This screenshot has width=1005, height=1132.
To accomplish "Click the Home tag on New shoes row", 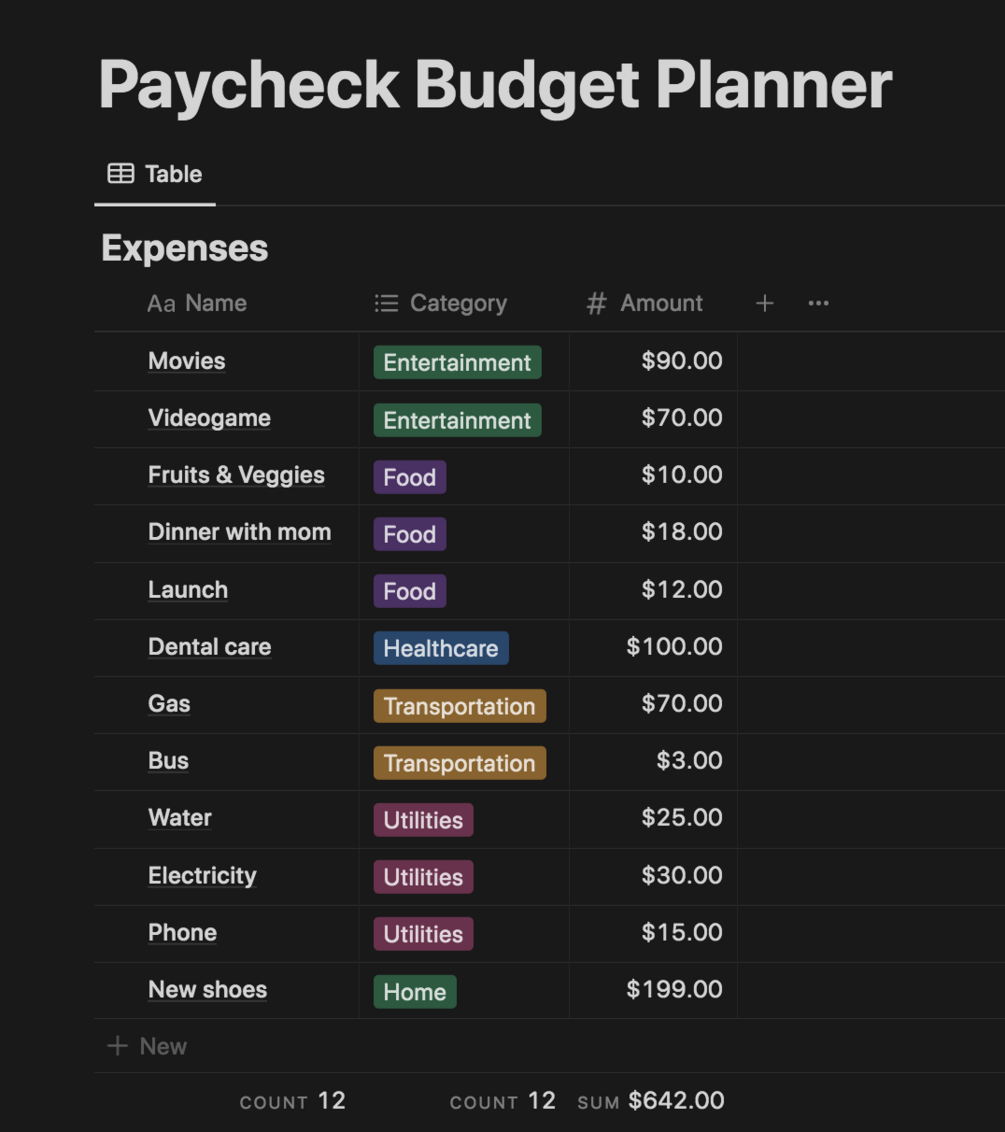I will pos(415,992).
